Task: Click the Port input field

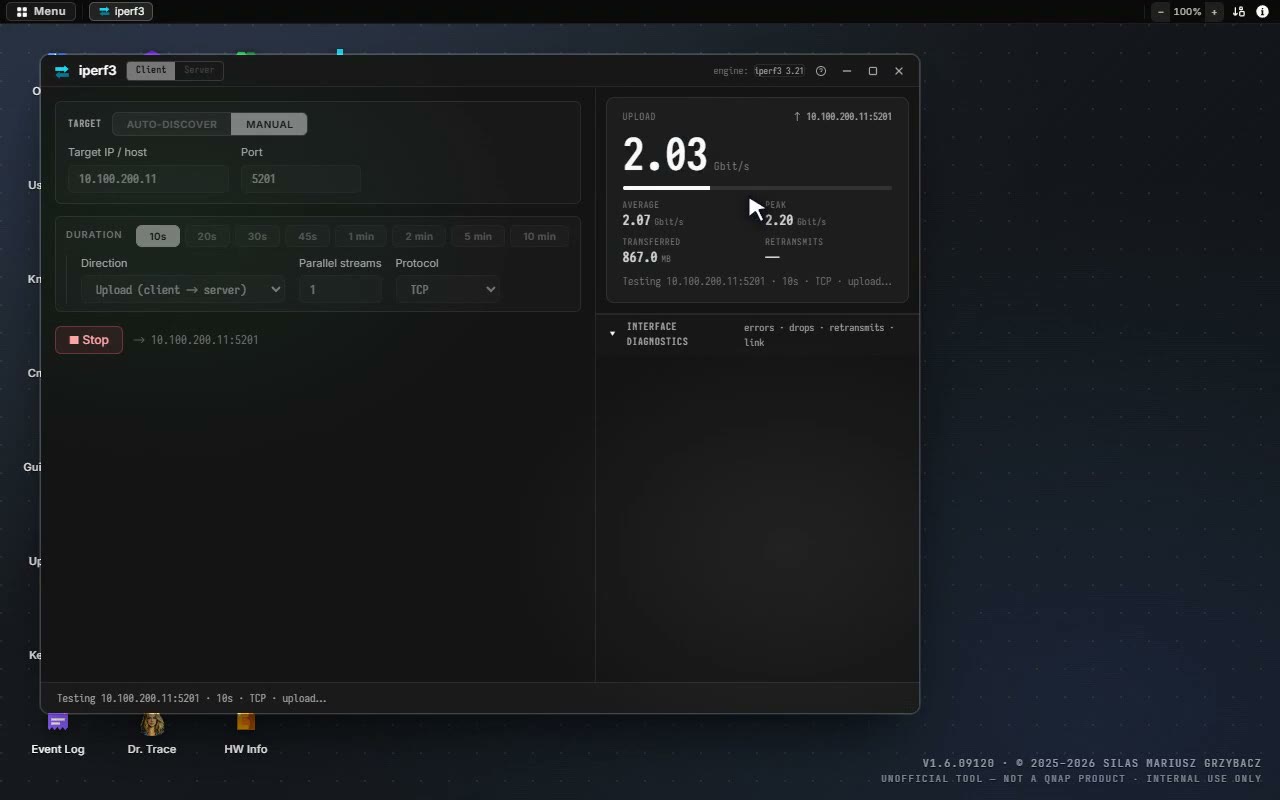Action: click(x=301, y=179)
